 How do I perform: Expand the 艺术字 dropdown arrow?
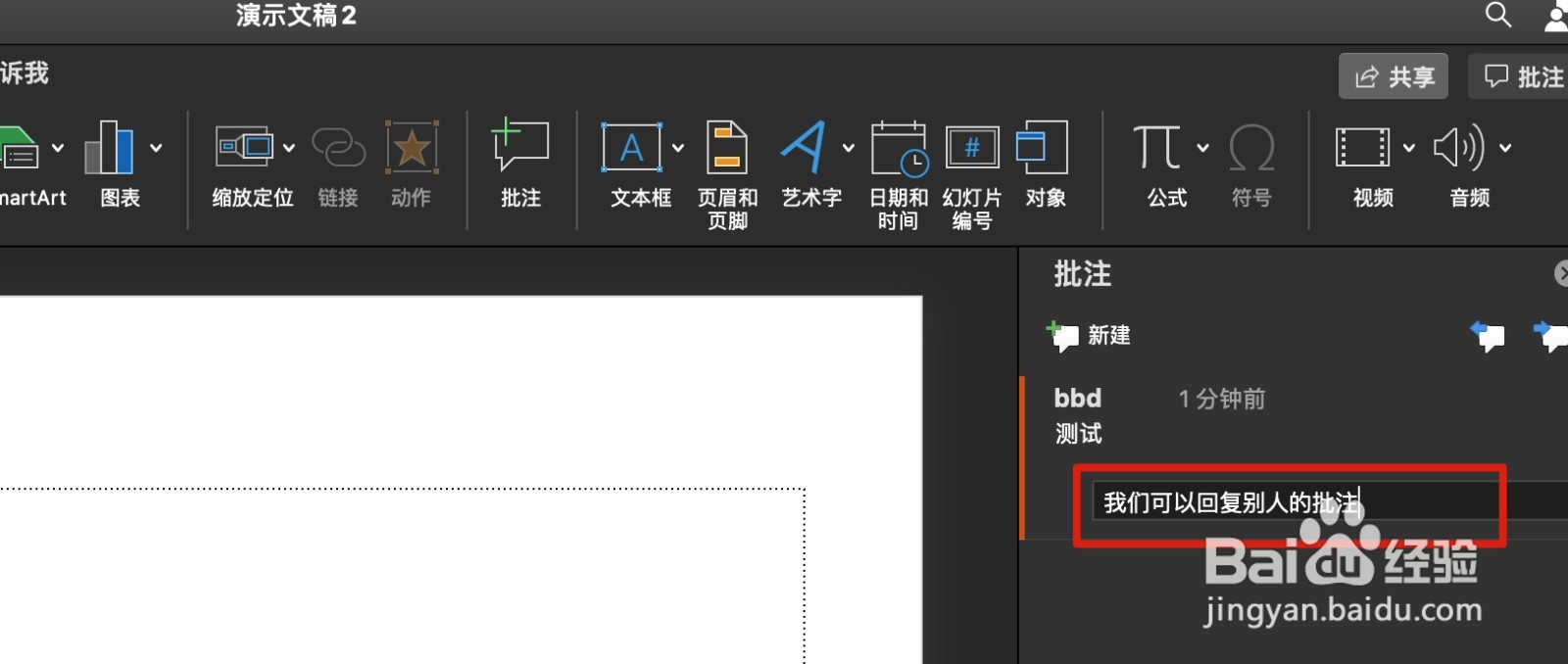(849, 148)
